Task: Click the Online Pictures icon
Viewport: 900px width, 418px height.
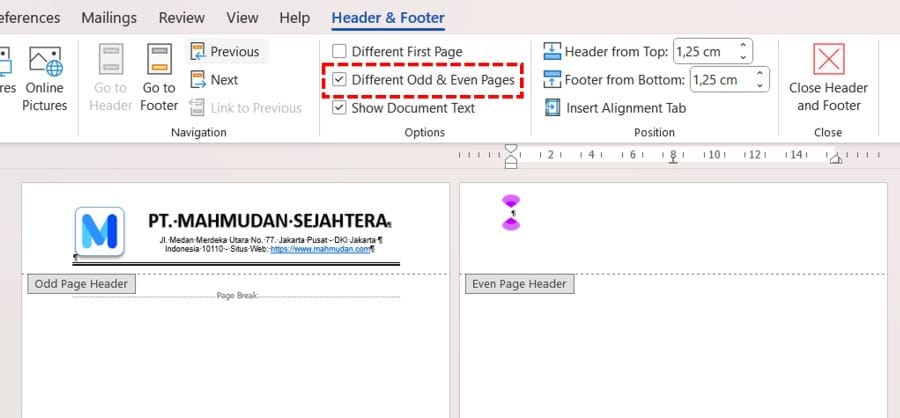Action: pos(44,62)
